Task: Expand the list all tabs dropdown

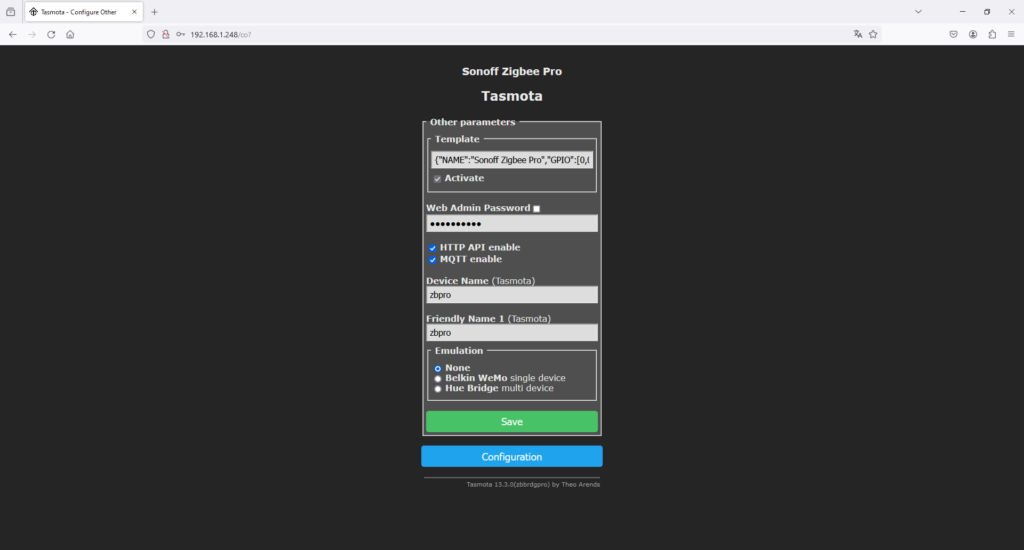Action: (x=918, y=12)
